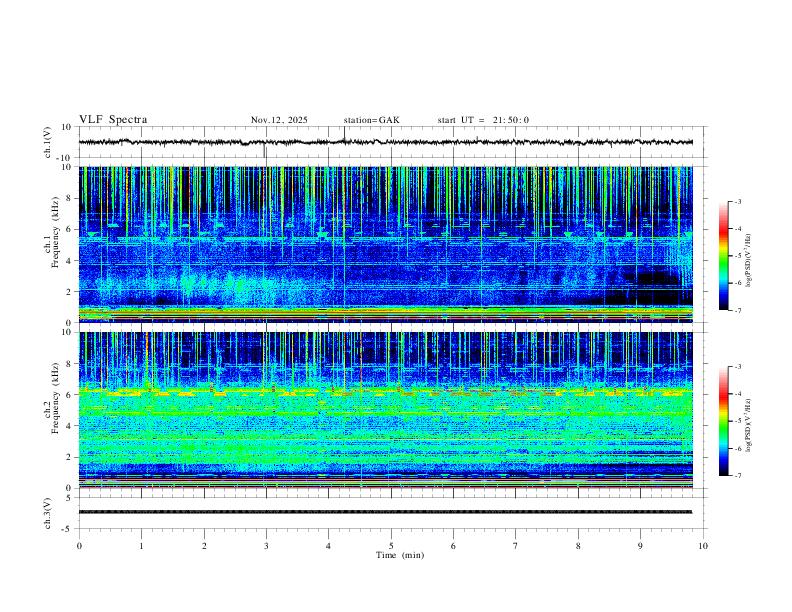Click time axis tick label "5"
The image size is (792, 612).
click(x=391, y=546)
